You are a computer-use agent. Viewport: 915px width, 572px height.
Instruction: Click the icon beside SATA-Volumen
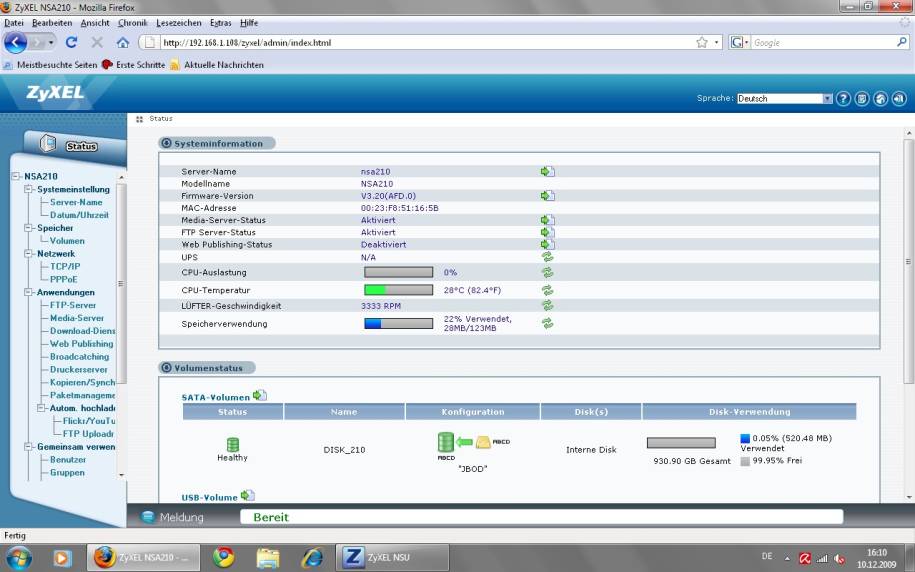260,396
